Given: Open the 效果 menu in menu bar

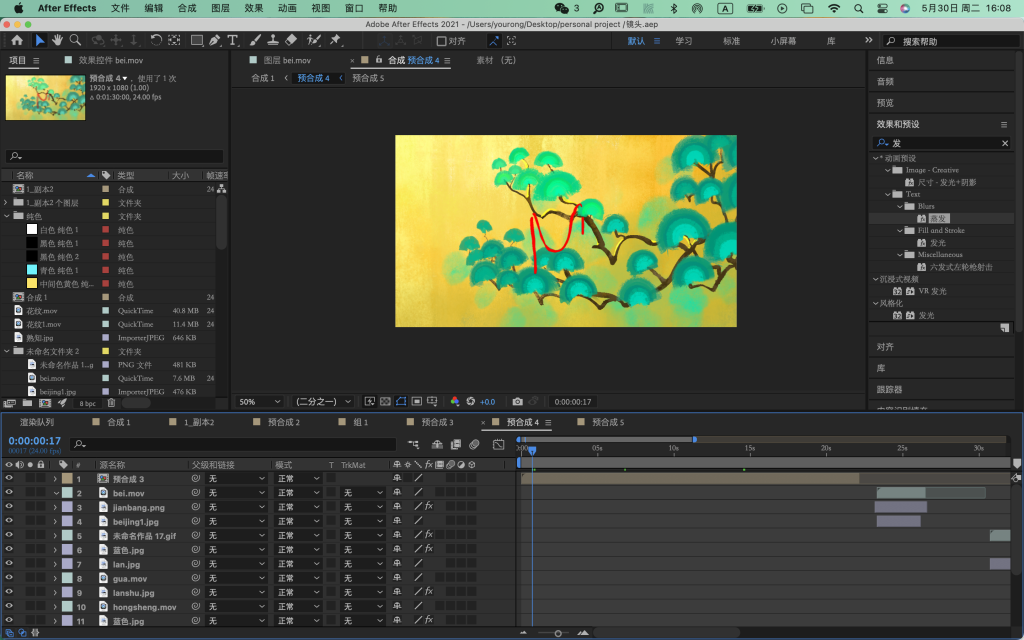Looking at the screenshot, I should (253, 8).
